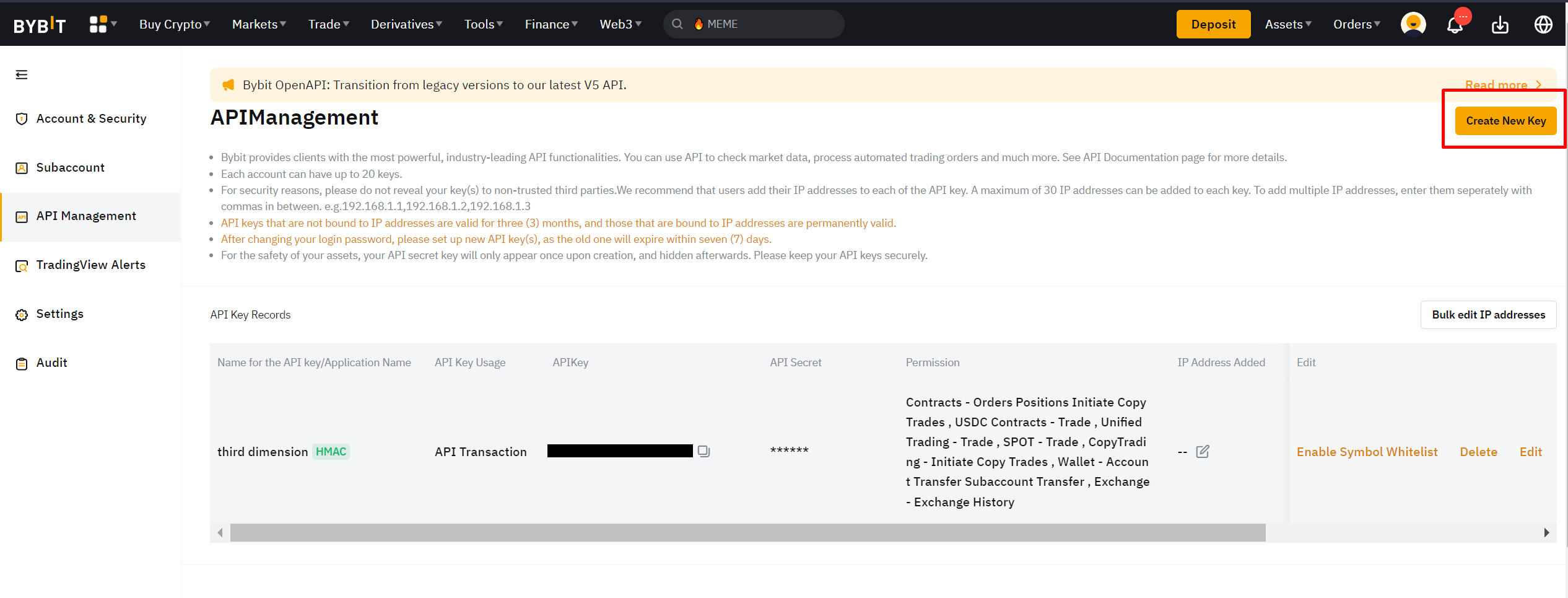
Task: Click the 'IP Address Added' column header
Action: click(1221, 363)
